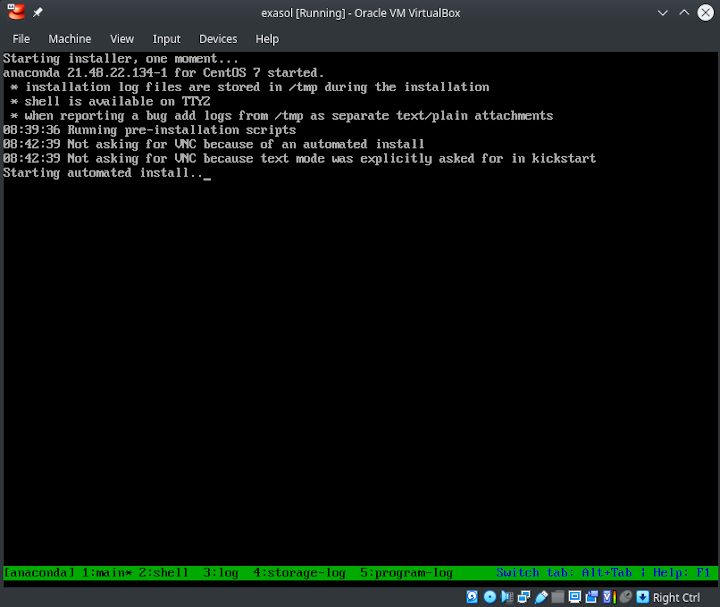Click the 'anaconda 21.48.22.134-1 for CentOS 7 started.' line

tap(163, 73)
